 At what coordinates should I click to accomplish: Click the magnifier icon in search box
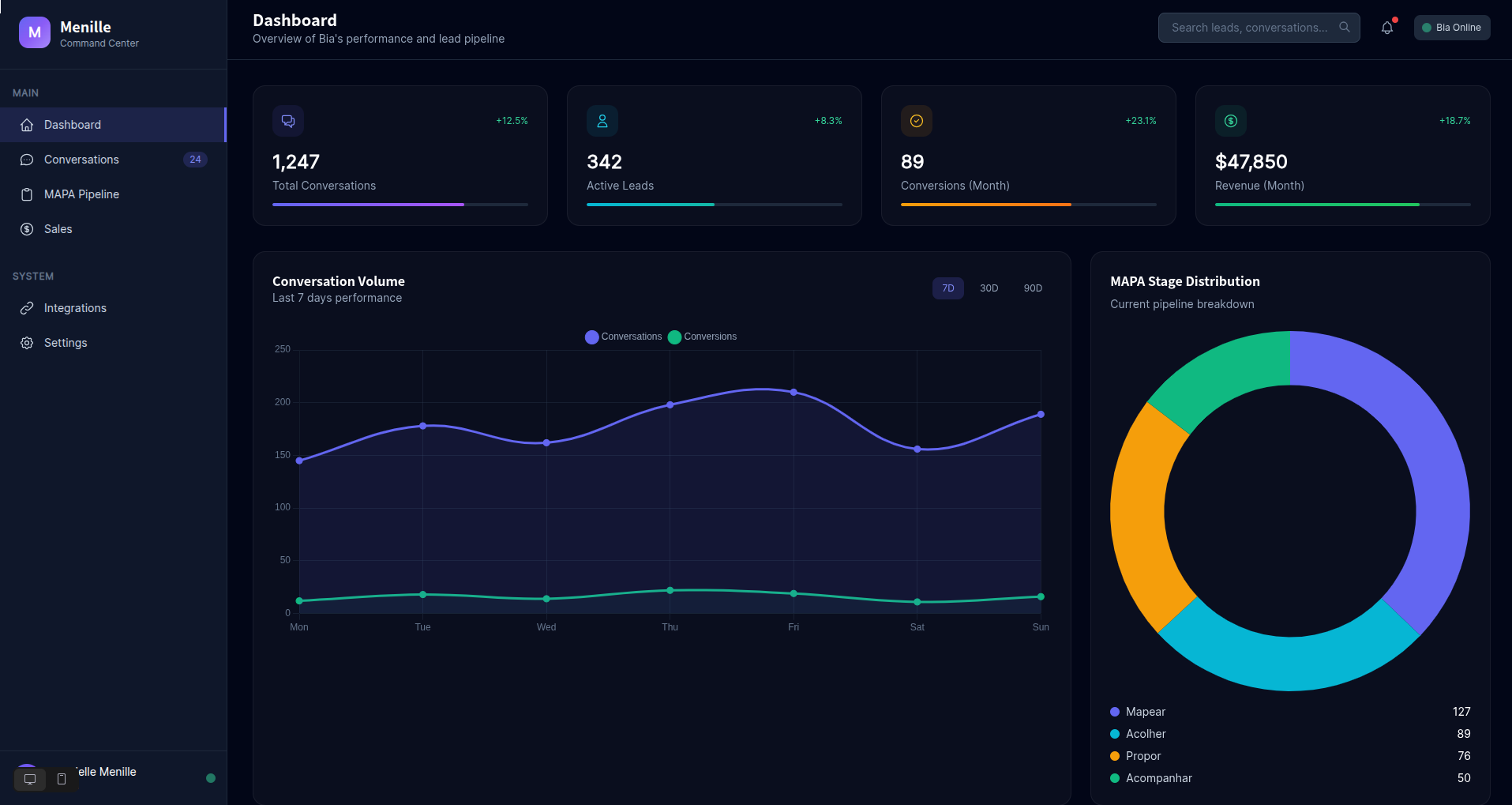click(1345, 27)
